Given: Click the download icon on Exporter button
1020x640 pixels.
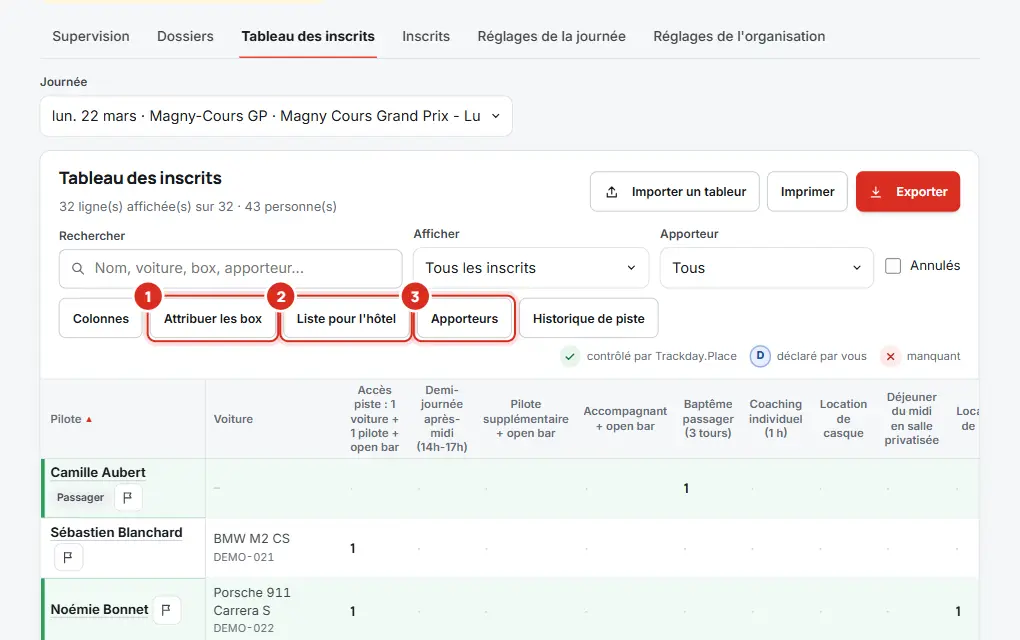Looking at the screenshot, I should click(x=876, y=192).
